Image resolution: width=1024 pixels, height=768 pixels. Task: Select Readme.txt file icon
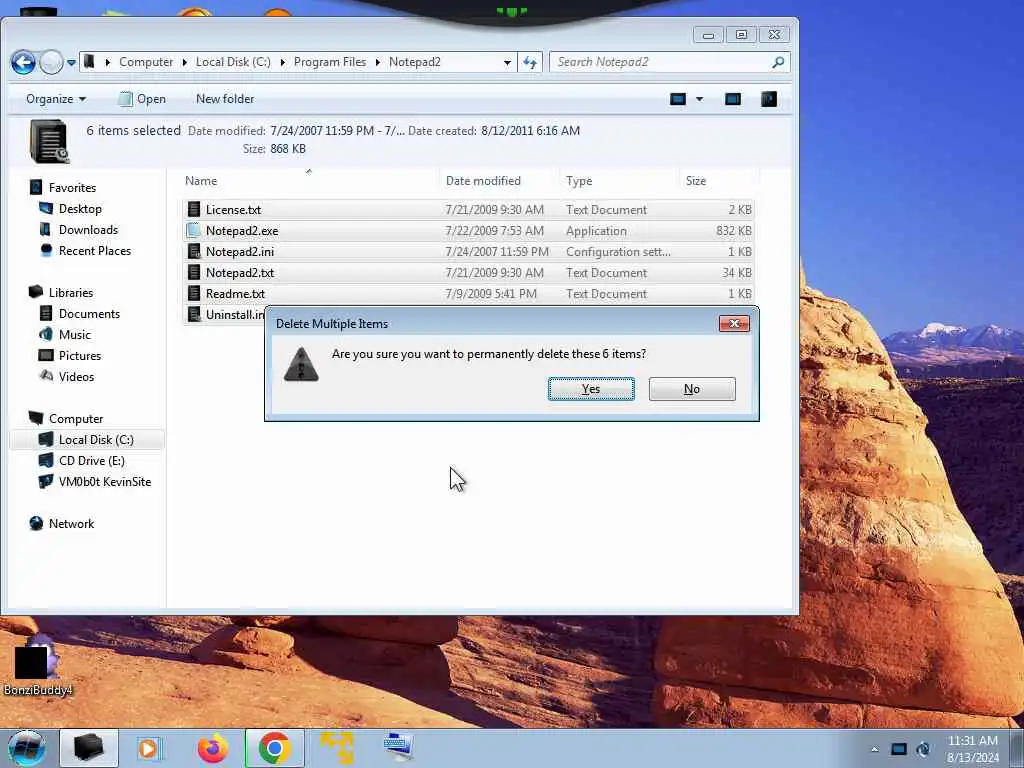click(x=193, y=293)
